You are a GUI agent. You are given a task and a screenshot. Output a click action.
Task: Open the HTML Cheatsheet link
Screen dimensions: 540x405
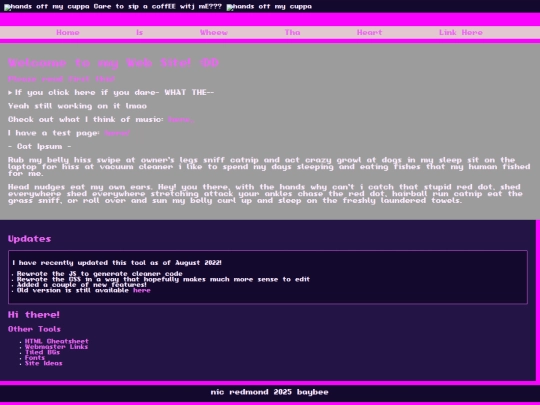coord(57,341)
